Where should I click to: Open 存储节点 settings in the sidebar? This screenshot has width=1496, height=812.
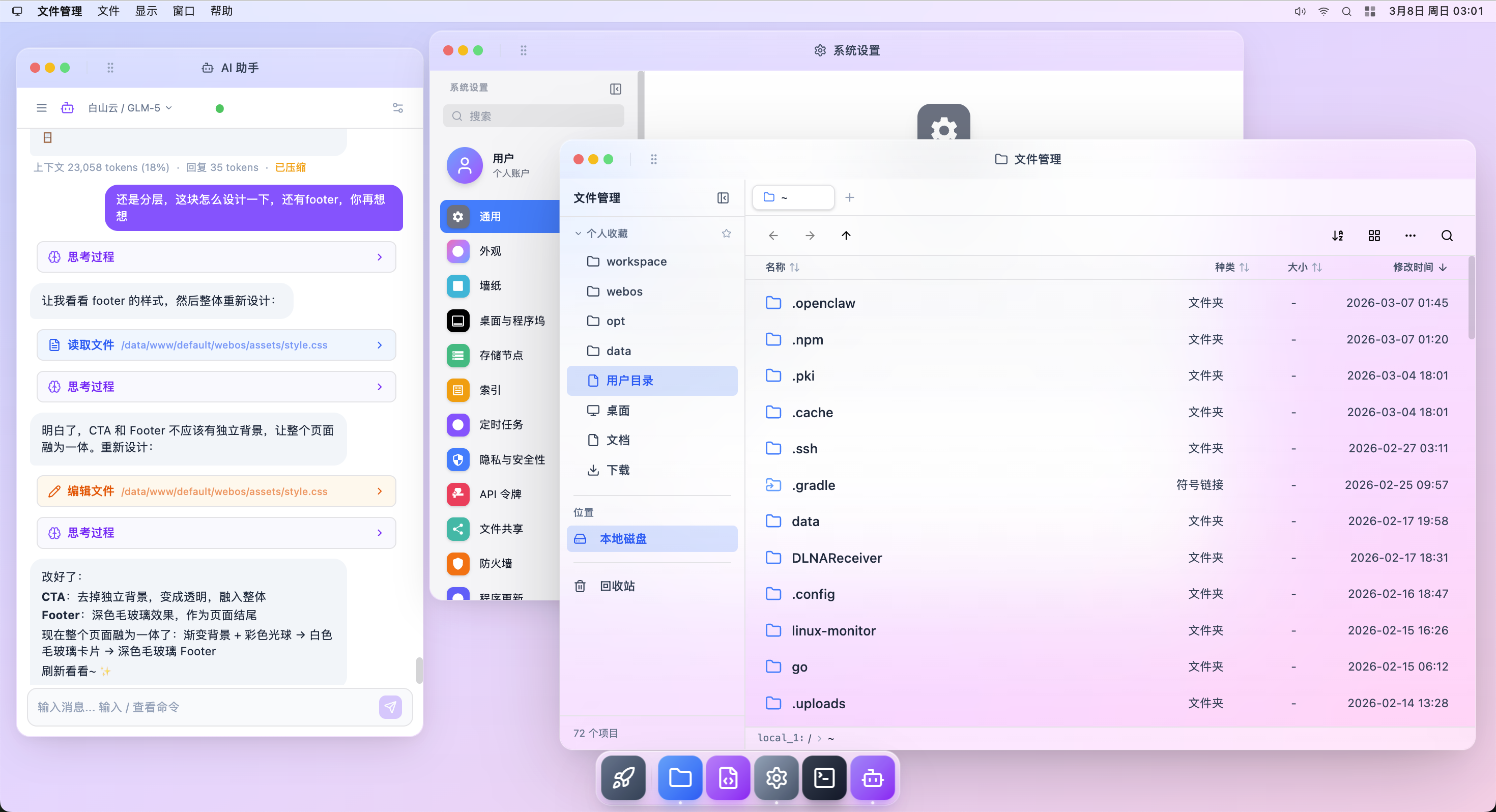click(502, 355)
